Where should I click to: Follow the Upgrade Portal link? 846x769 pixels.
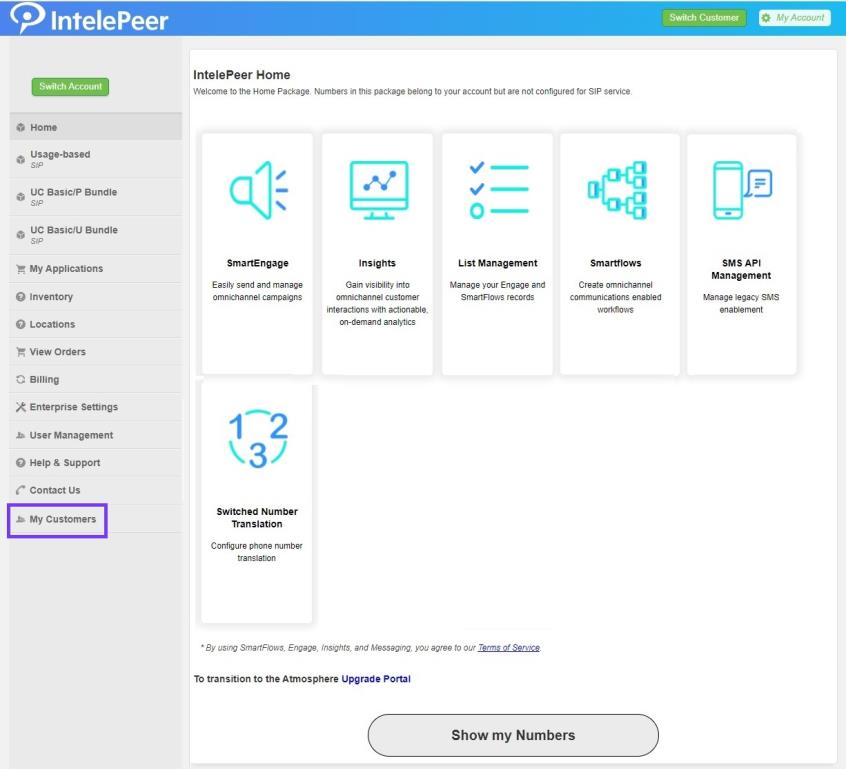[376, 679]
